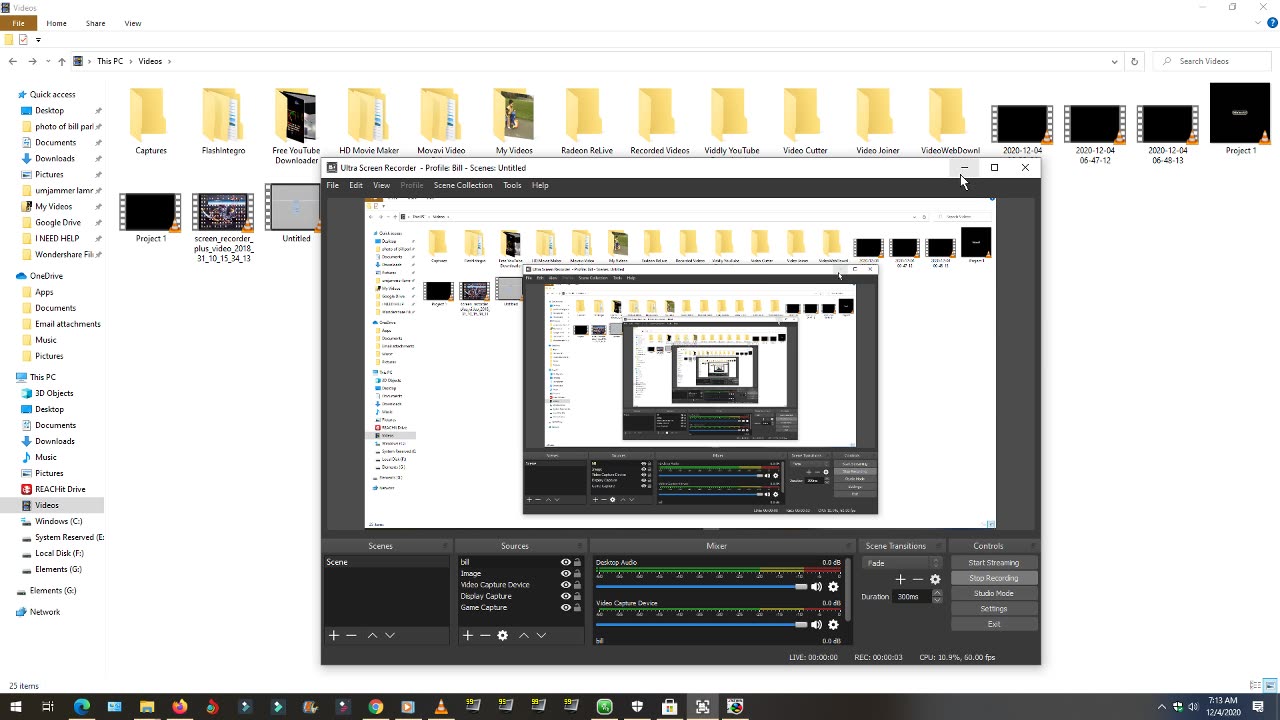Lock the Video Capture Device source
1280x720 pixels.
[577, 585]
